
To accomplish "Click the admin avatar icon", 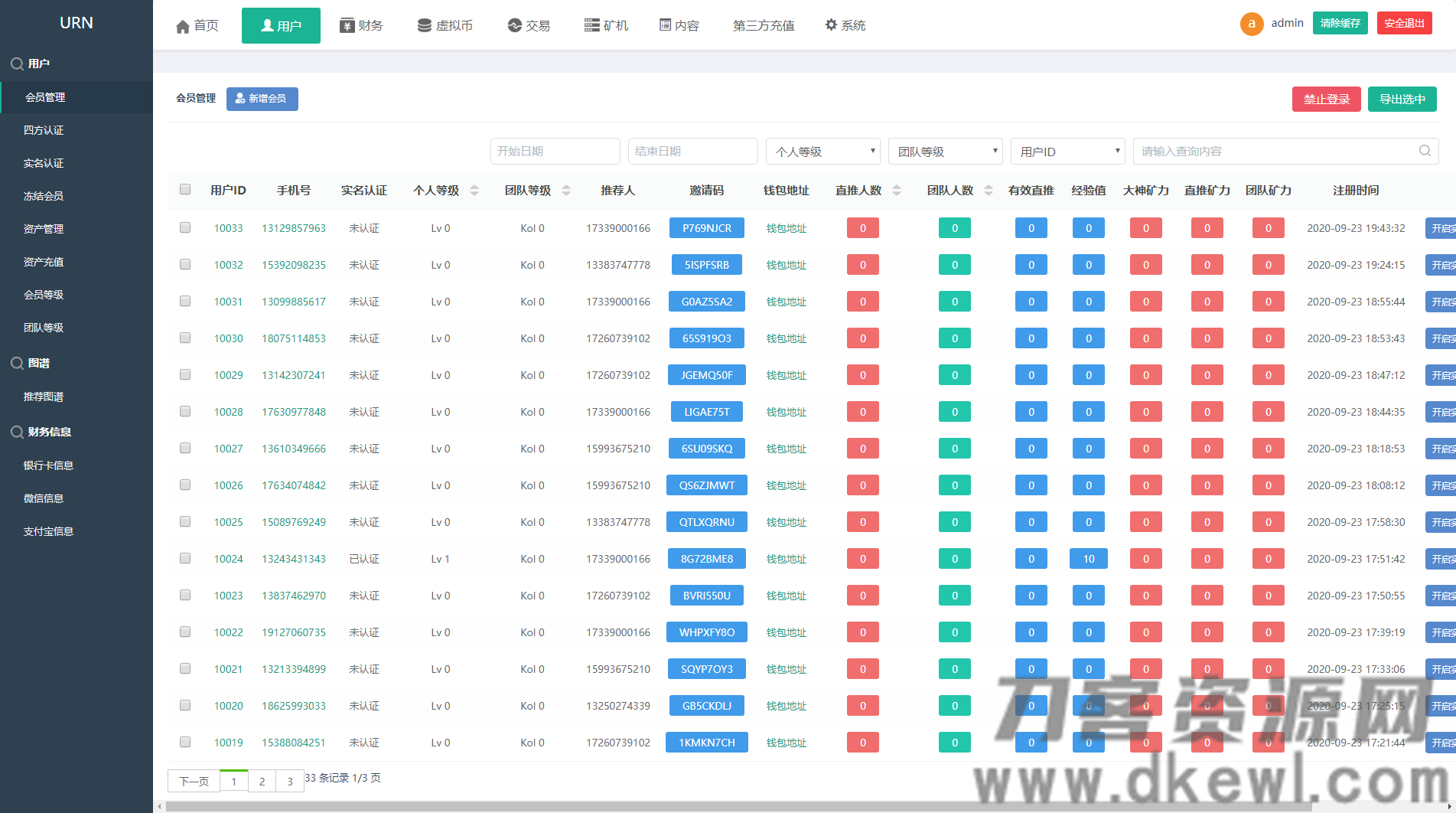I will [1251, 24].
